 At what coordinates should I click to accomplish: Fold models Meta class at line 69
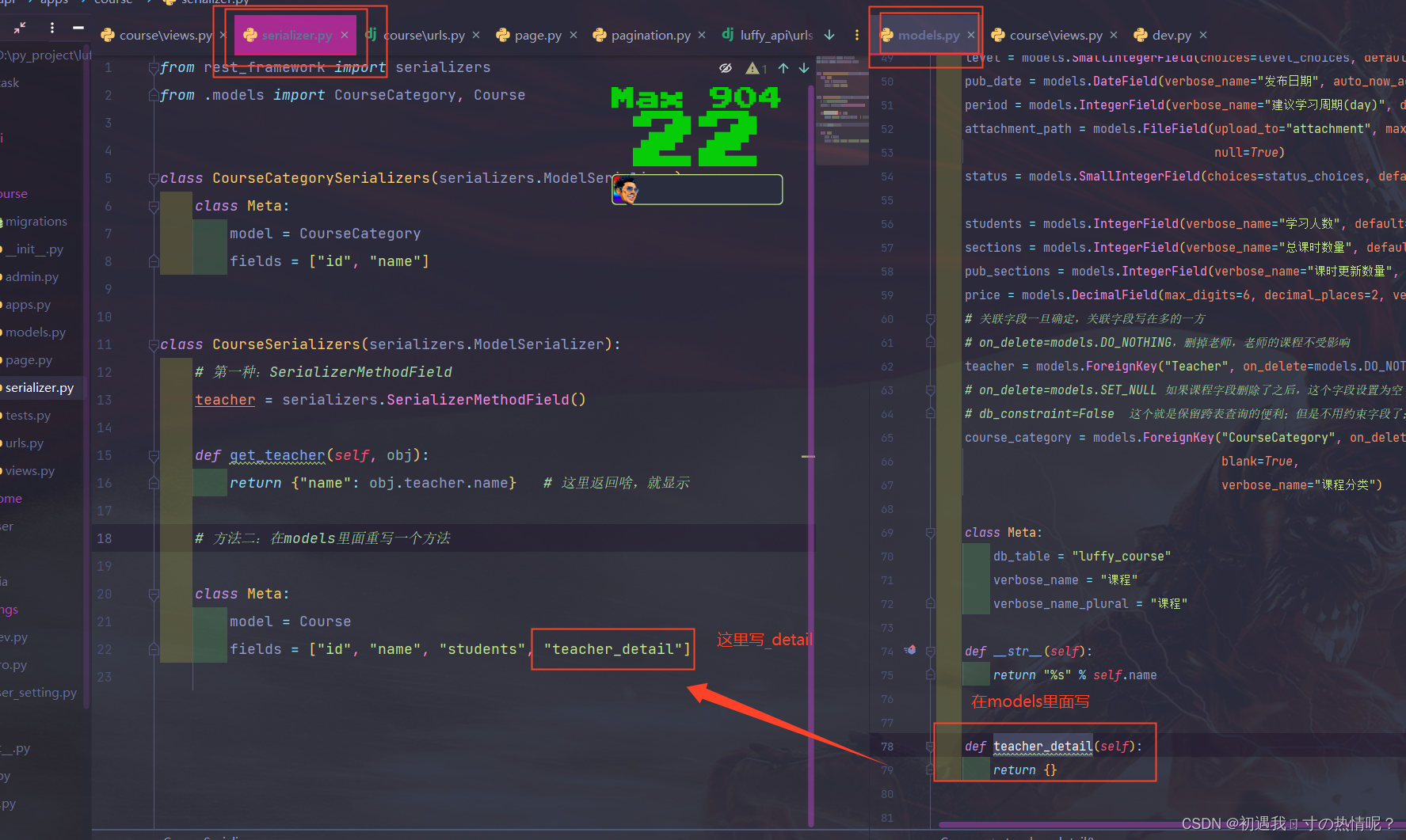931,533
